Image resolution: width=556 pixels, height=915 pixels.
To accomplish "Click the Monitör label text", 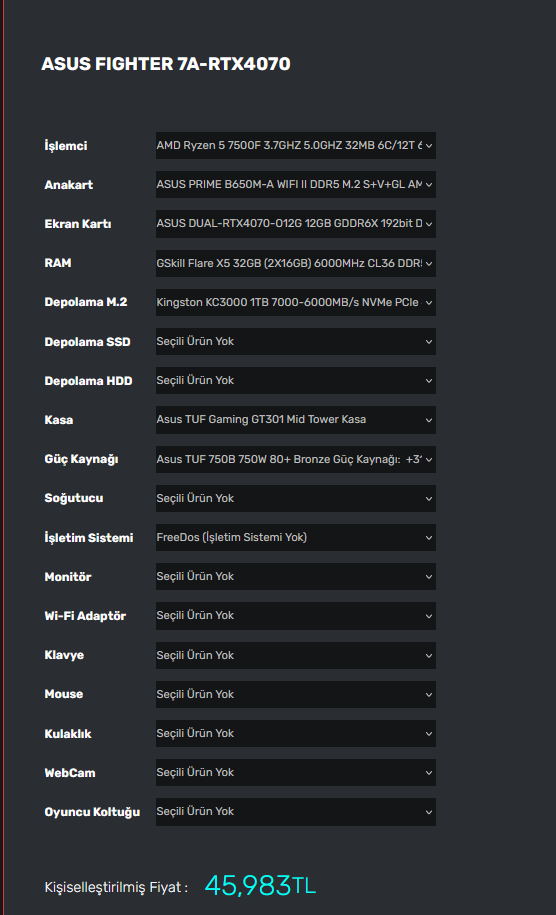I will tap(68, 577).
